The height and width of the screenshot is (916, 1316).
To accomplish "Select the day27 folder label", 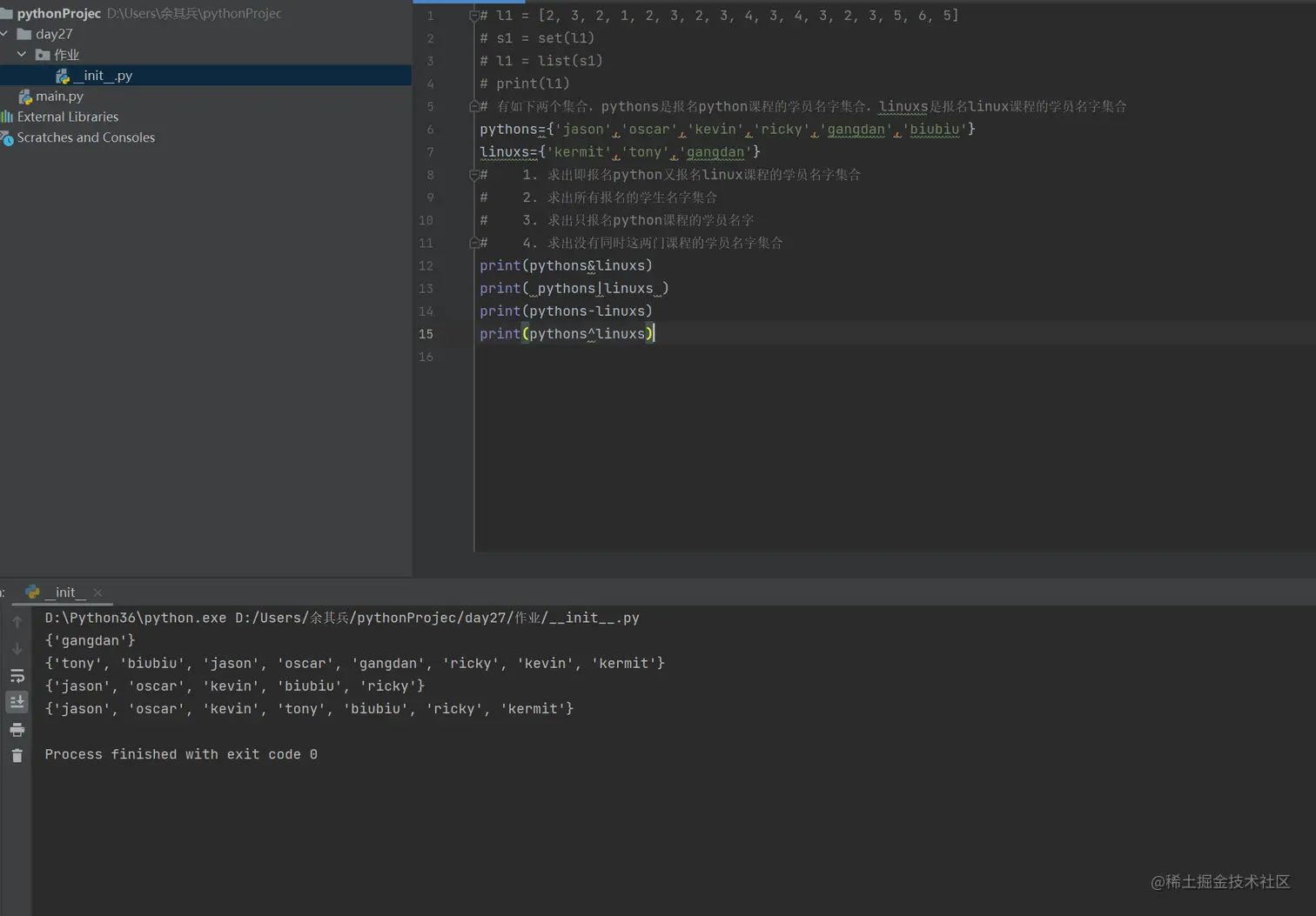I will [x=54, y=34].
